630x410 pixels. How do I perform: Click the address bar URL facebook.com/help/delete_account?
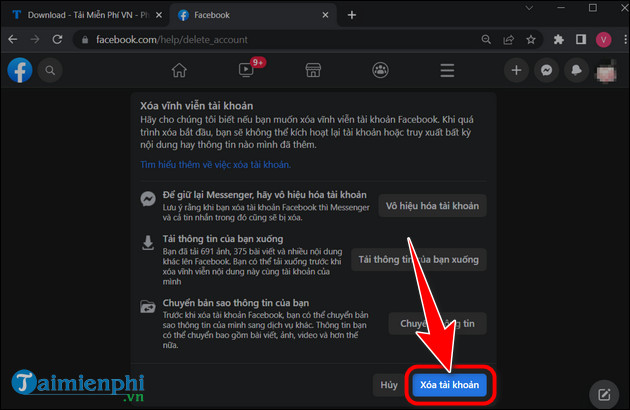(x=172, y=39)
